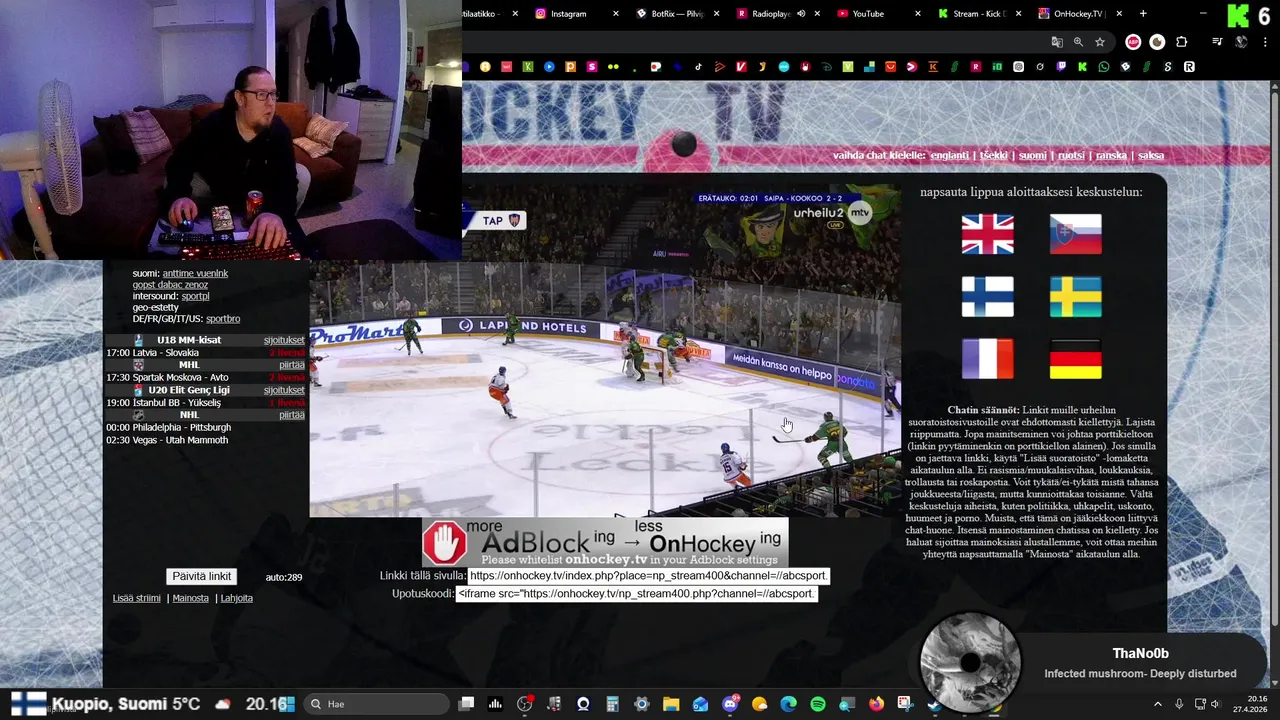1280x720 pixels.
Task: Switch chat language to saksa
Action: [1151, 156]
